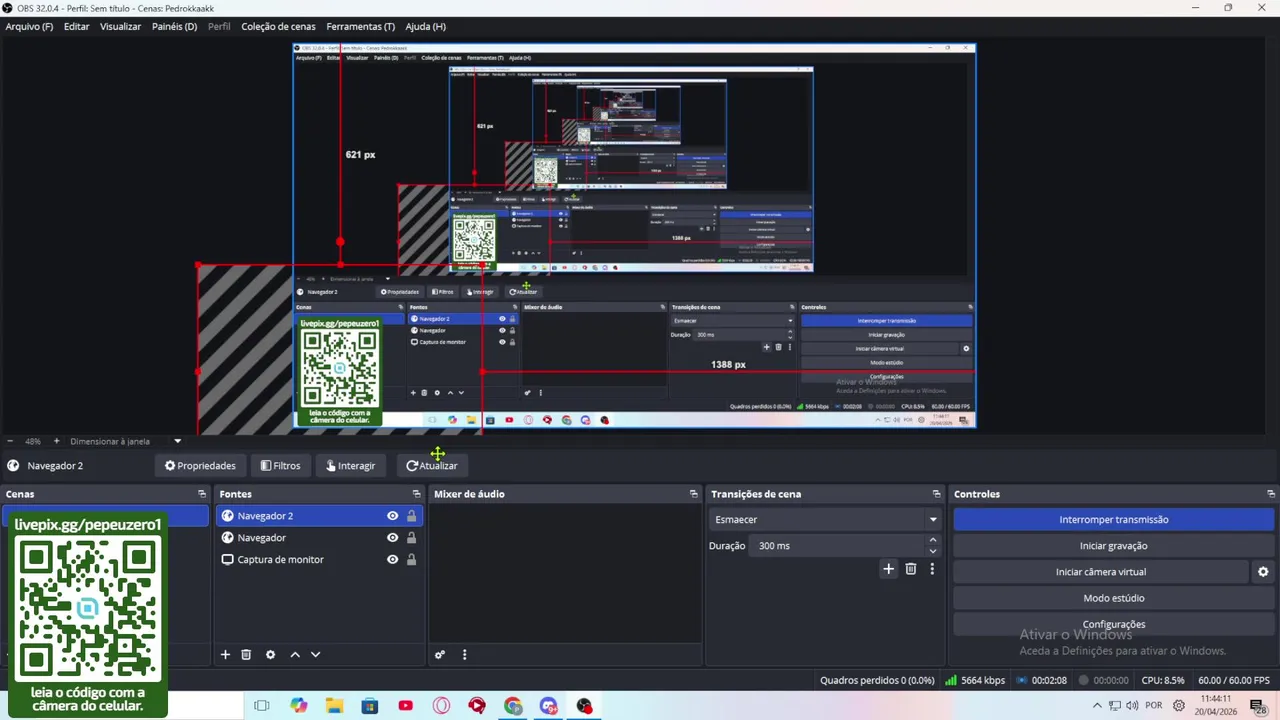1280x720 pixels.
Task: Zoom in the preview with plus icon
Action: (56, 441)
